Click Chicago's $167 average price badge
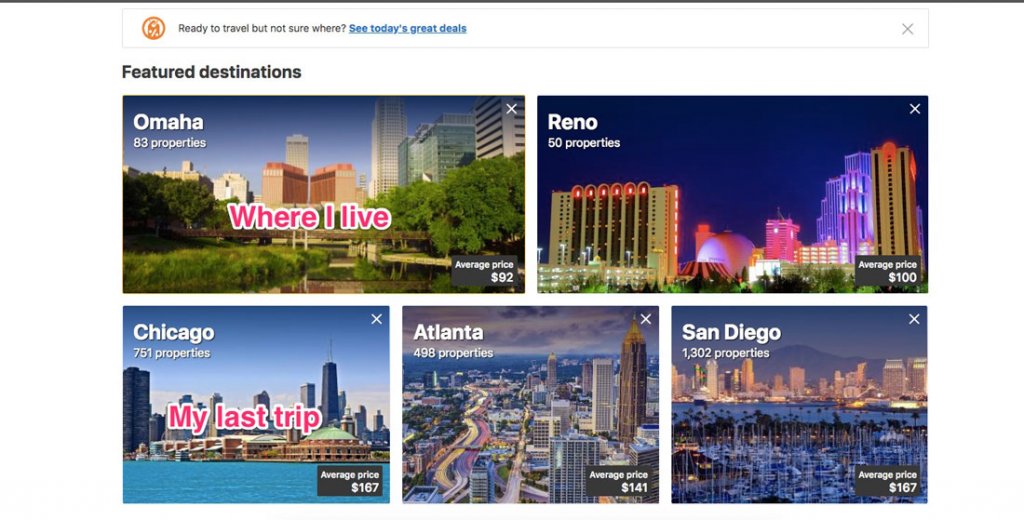Image resolution: width=1024 pixels, height=520 pixels. (x=350, y=481)
